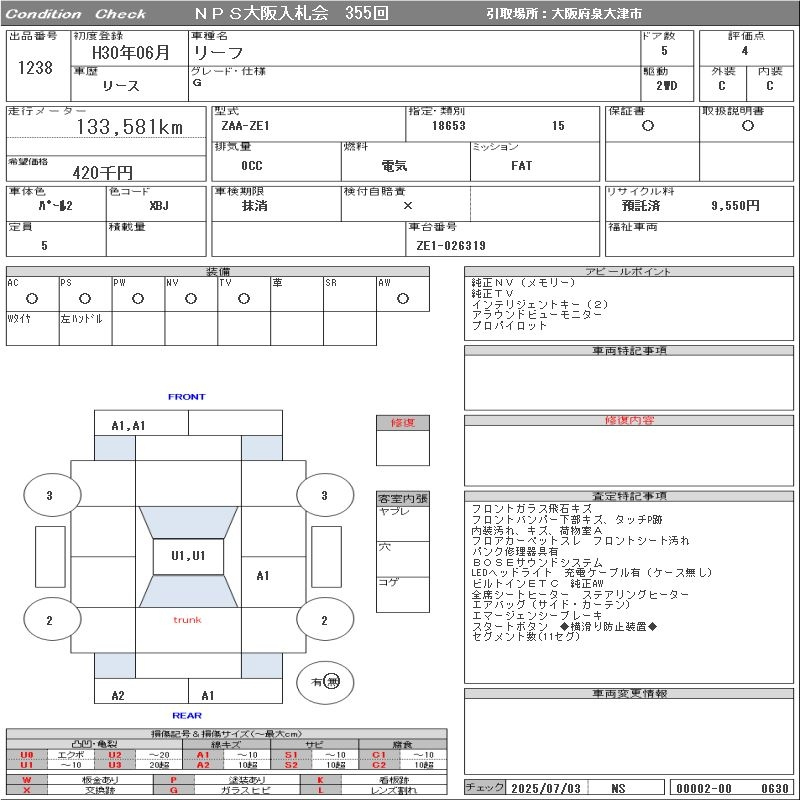Select the 左ハンドル equipment cell
This screenshot has height=800, width=800.
pos(86,328)
